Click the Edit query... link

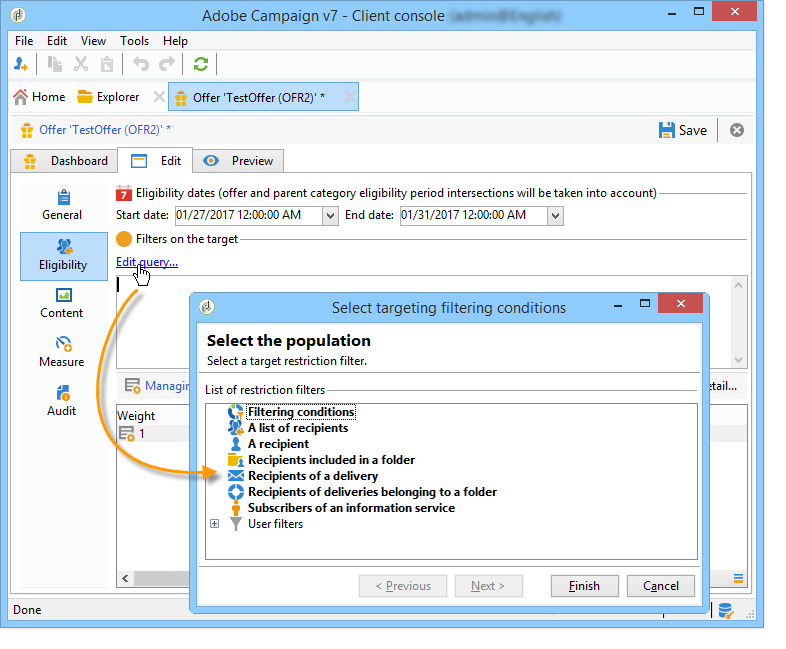pyautogui.click(x=147, y=262)
